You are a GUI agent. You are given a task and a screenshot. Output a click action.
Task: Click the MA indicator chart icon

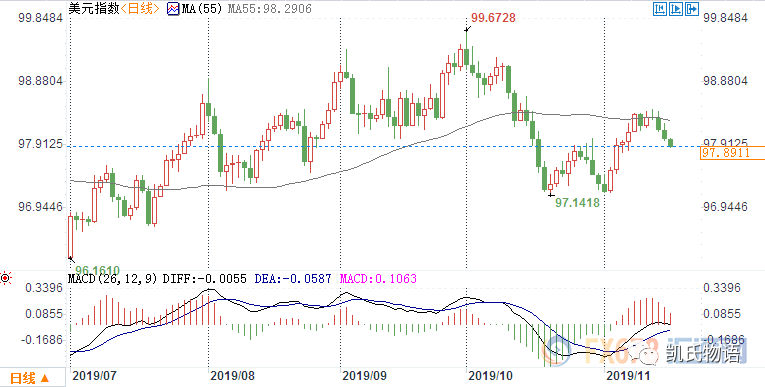point(173,9)
